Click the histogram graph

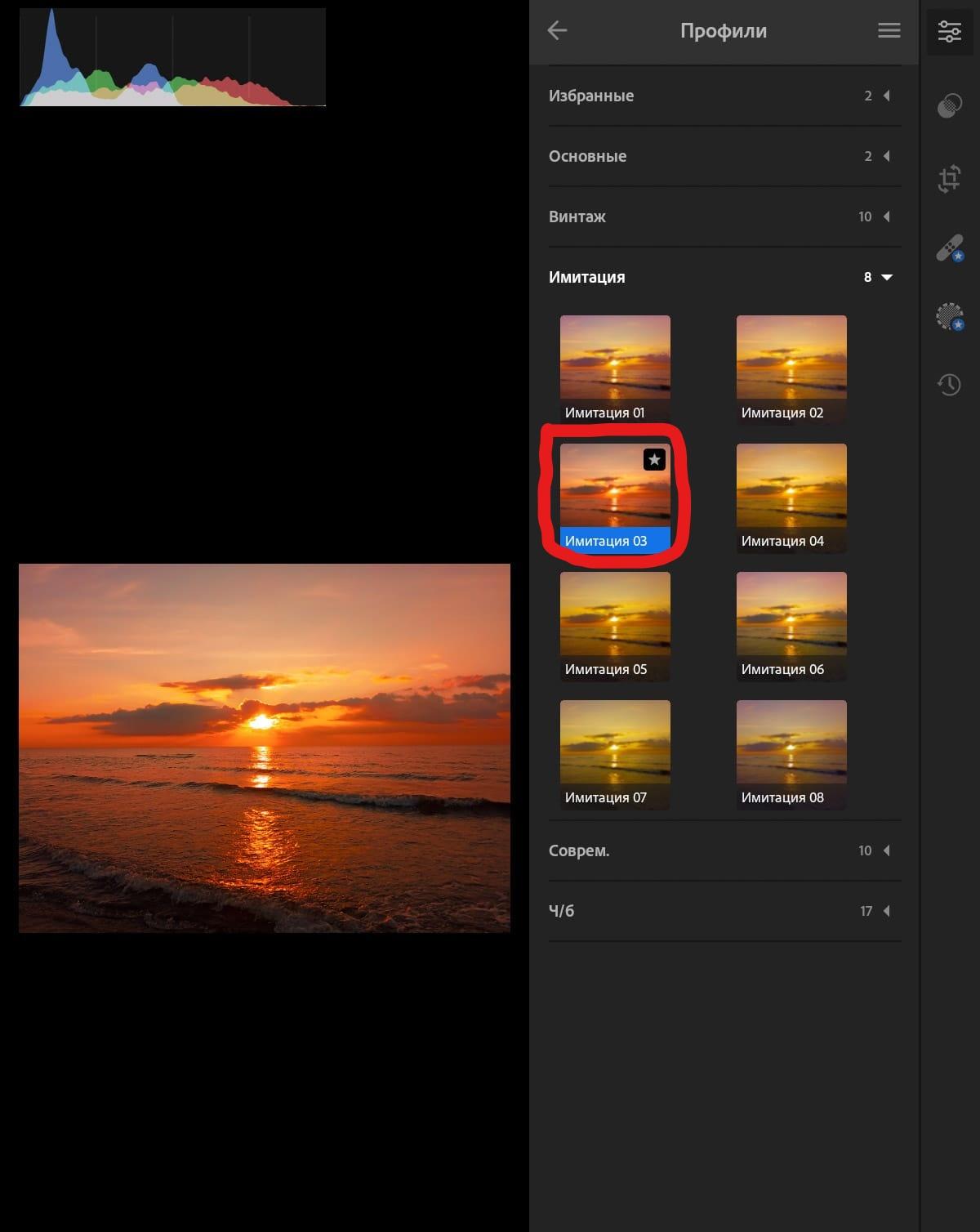tap(172, 57)
